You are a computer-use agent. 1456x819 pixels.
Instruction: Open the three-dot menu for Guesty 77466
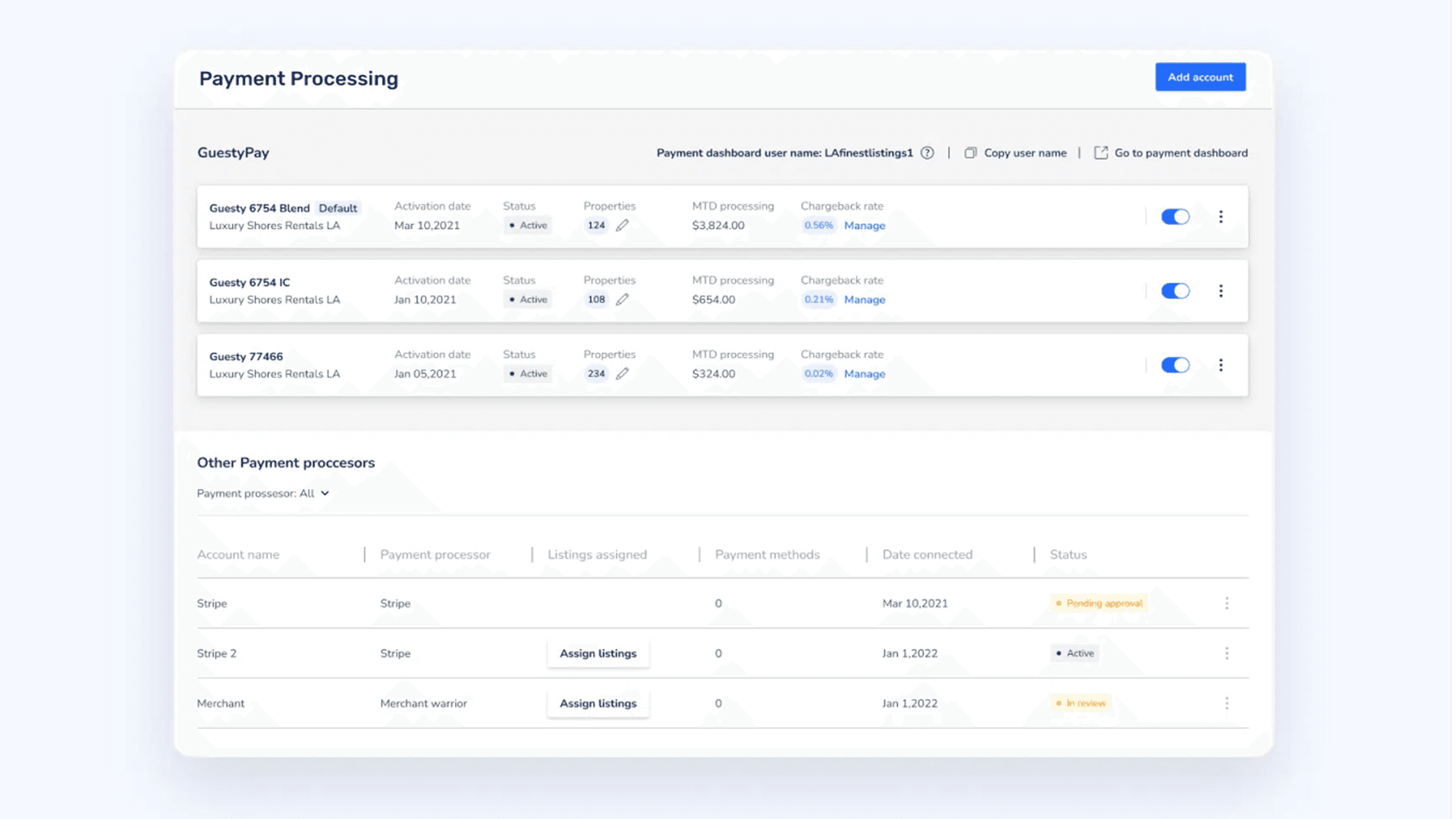coord(1222,366)
